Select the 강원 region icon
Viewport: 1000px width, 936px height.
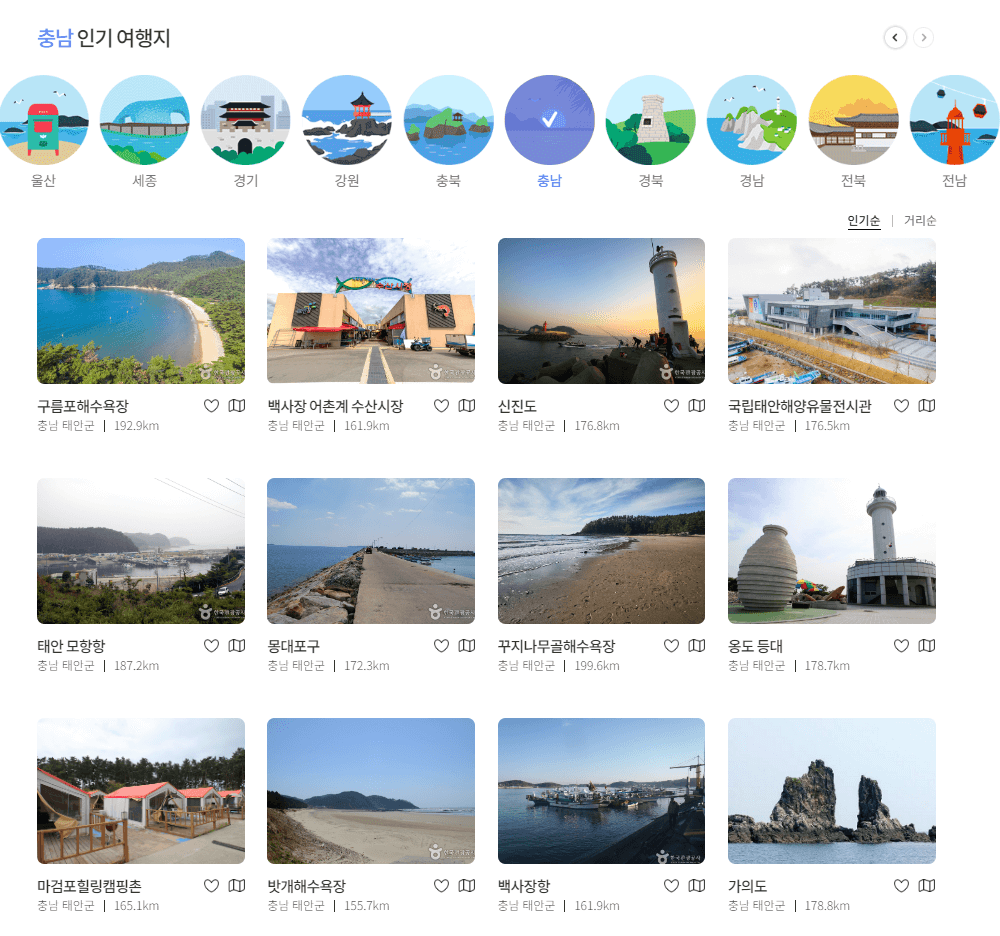coord(347,118)
